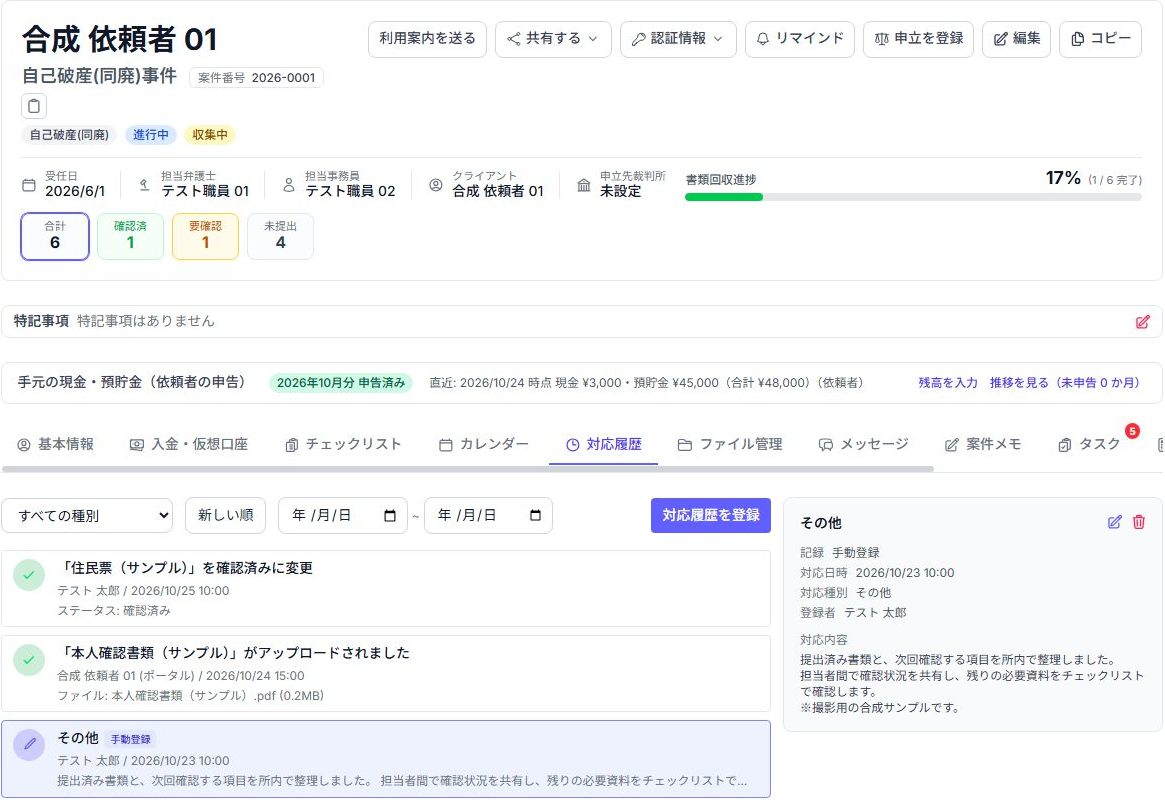Viewport: 1165px width, 800px height.
Task: Switch to the 基本情報 tab
Action: tap(56, 444)
